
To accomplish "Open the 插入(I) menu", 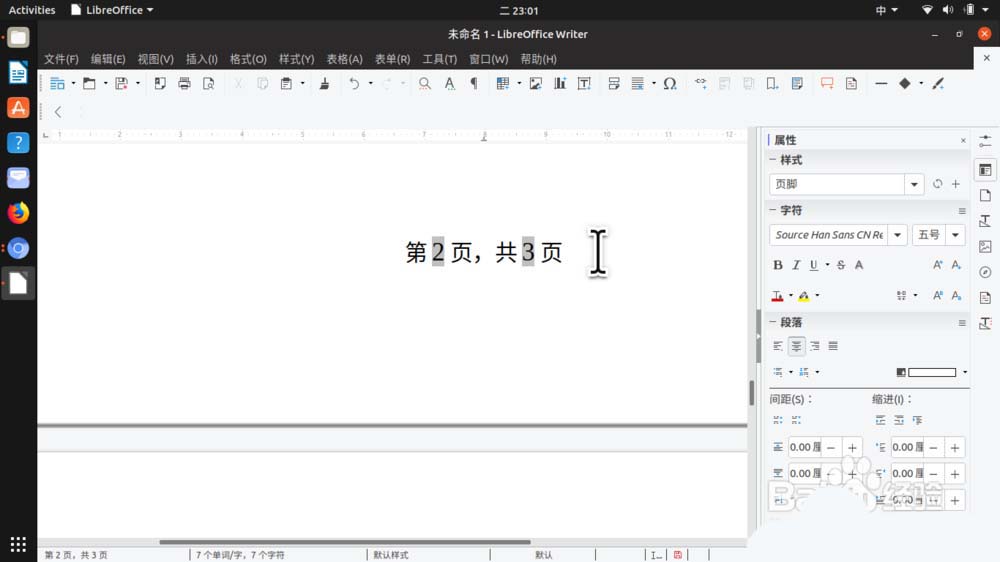I will click(201, 59).
